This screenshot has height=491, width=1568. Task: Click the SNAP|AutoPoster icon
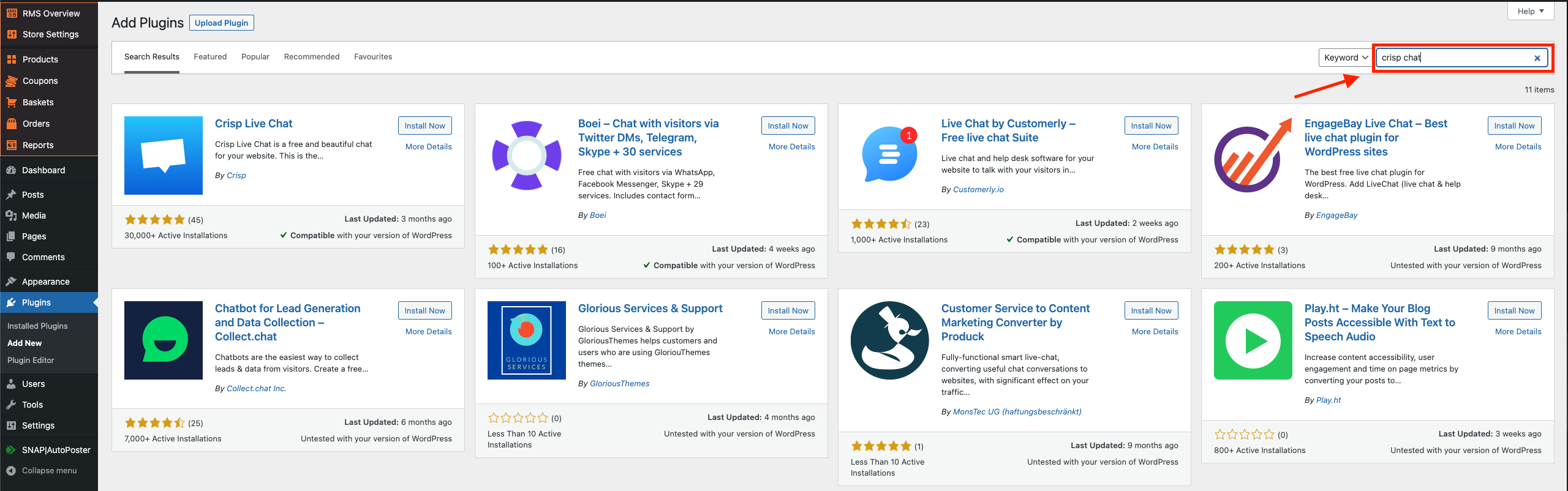click(x=11, y=450)
